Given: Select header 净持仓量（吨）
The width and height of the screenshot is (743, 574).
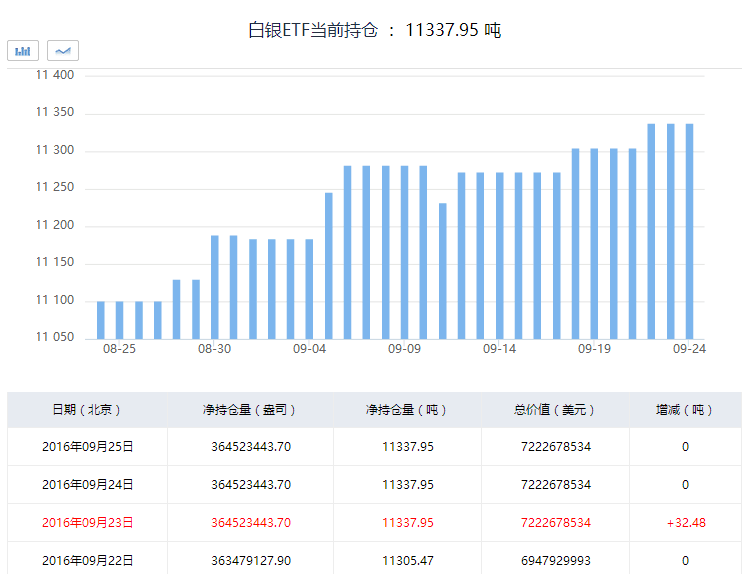Looking at the screenshot, I should (407, 410).
